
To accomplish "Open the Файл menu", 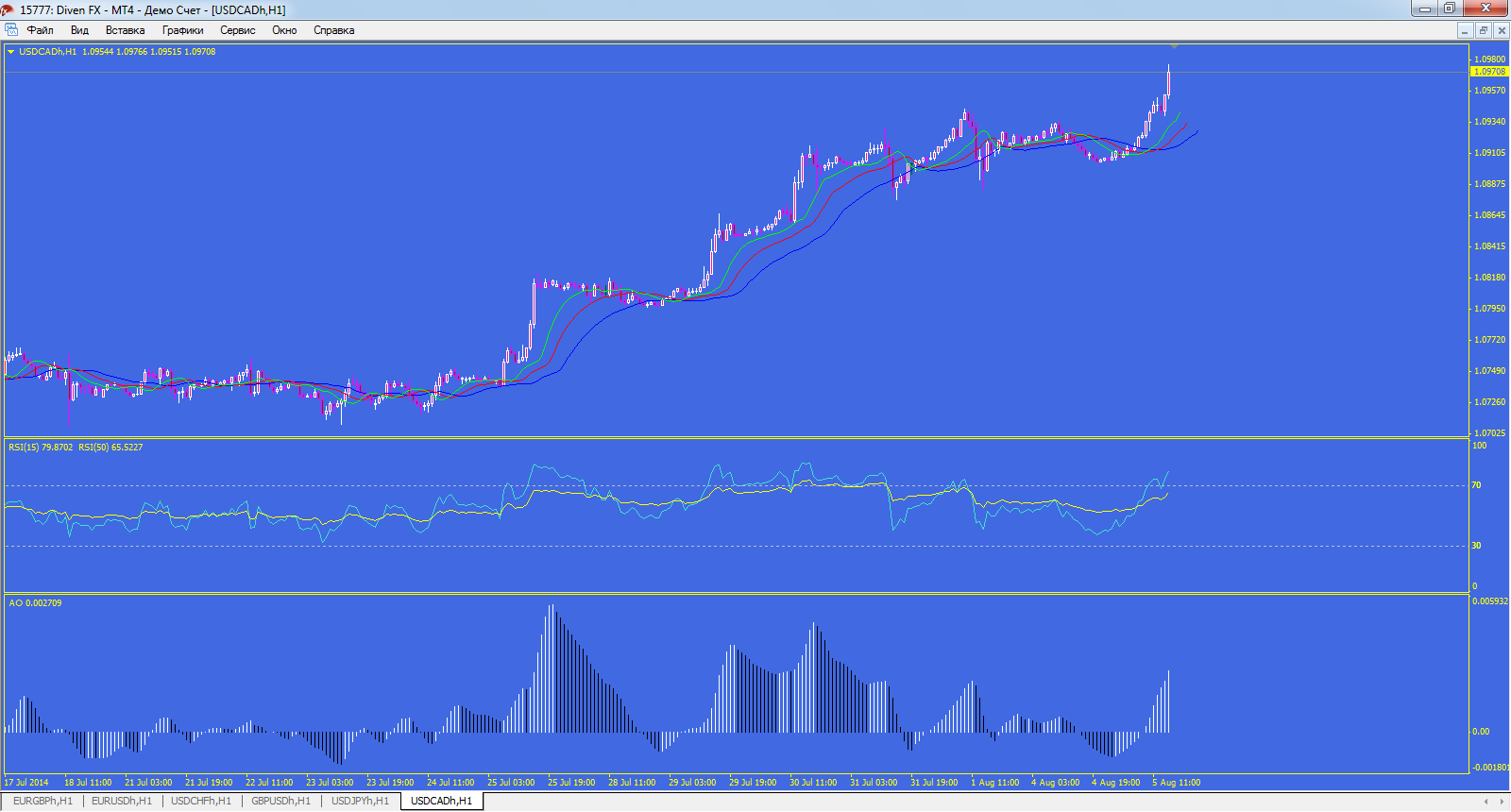I will point(41,30).
